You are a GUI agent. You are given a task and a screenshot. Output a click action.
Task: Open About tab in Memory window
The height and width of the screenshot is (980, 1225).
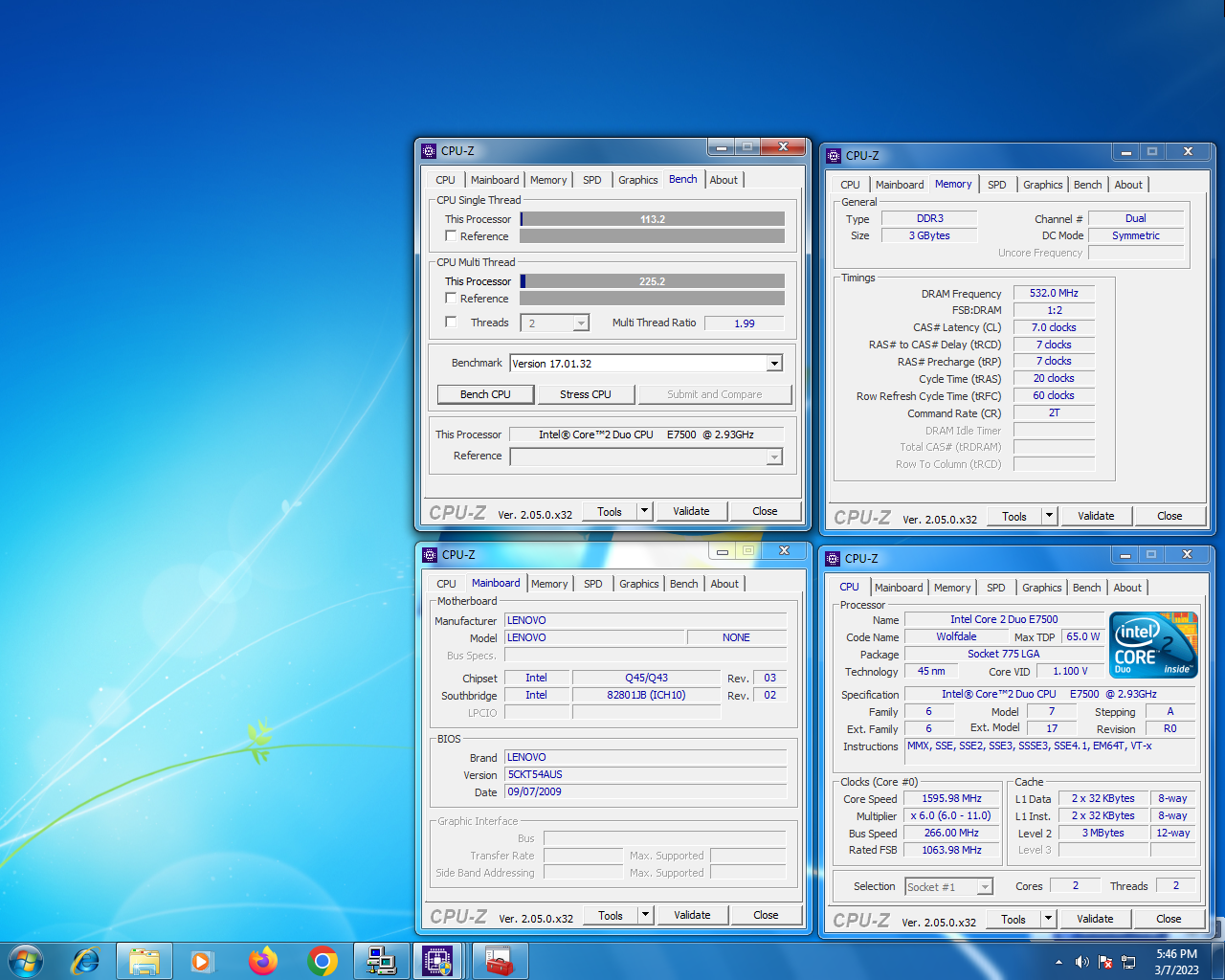pyautogui.click(x=1128, y=185)
